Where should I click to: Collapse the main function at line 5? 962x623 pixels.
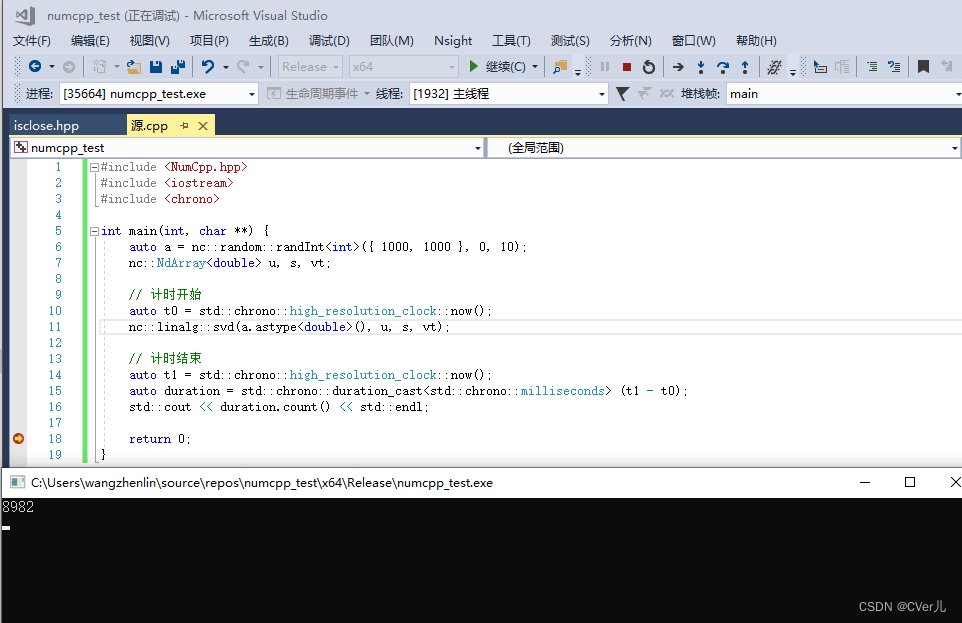point(94,231)
